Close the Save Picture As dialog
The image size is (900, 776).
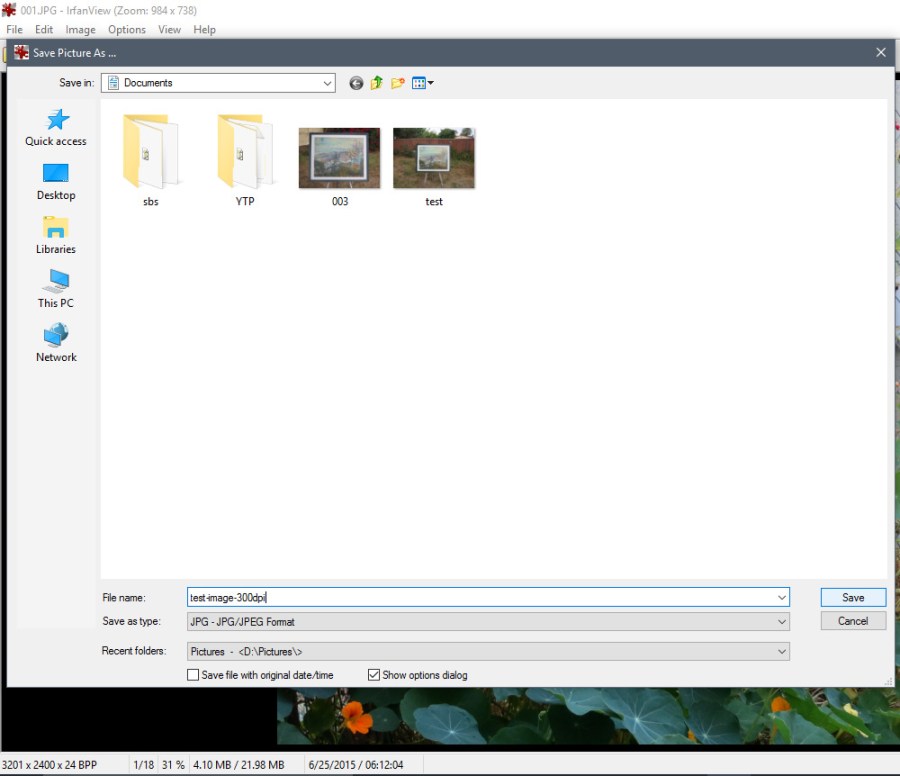[880, 53]
